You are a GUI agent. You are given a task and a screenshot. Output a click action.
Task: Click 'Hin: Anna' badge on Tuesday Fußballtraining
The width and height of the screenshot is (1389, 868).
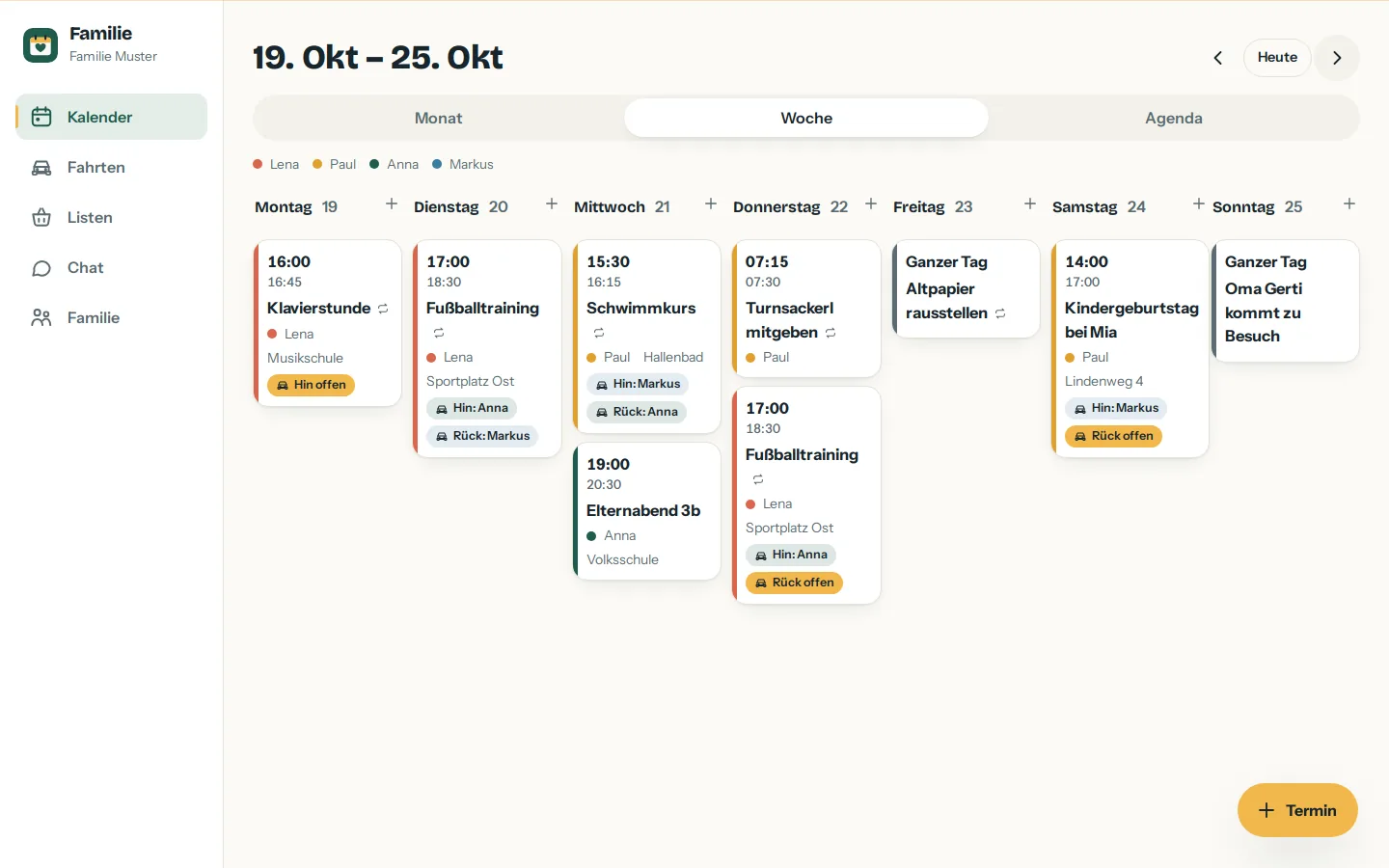(x=472, y=408)
